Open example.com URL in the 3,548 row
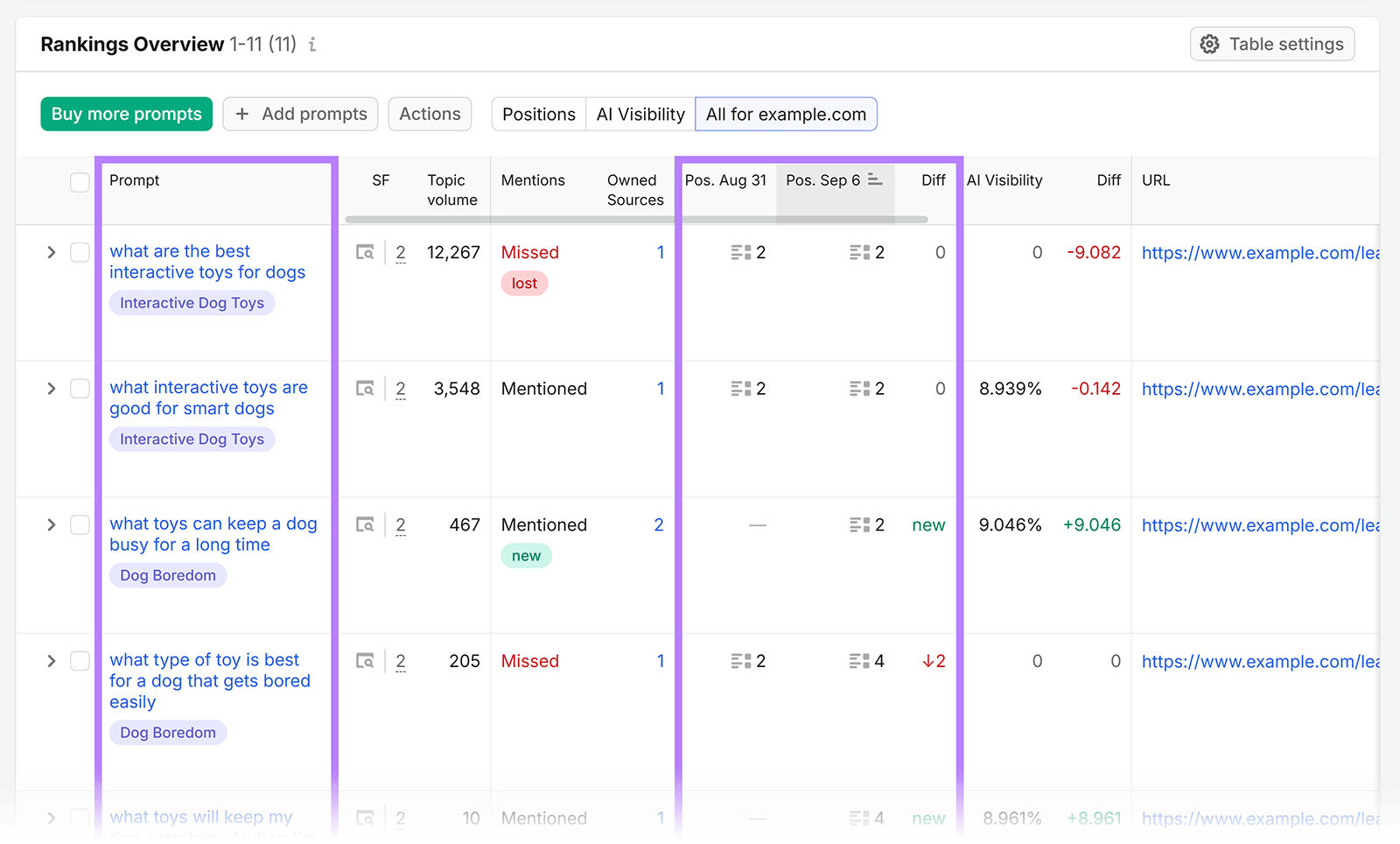Viewport: 1400px width, 844px height. pos(1260,390)
